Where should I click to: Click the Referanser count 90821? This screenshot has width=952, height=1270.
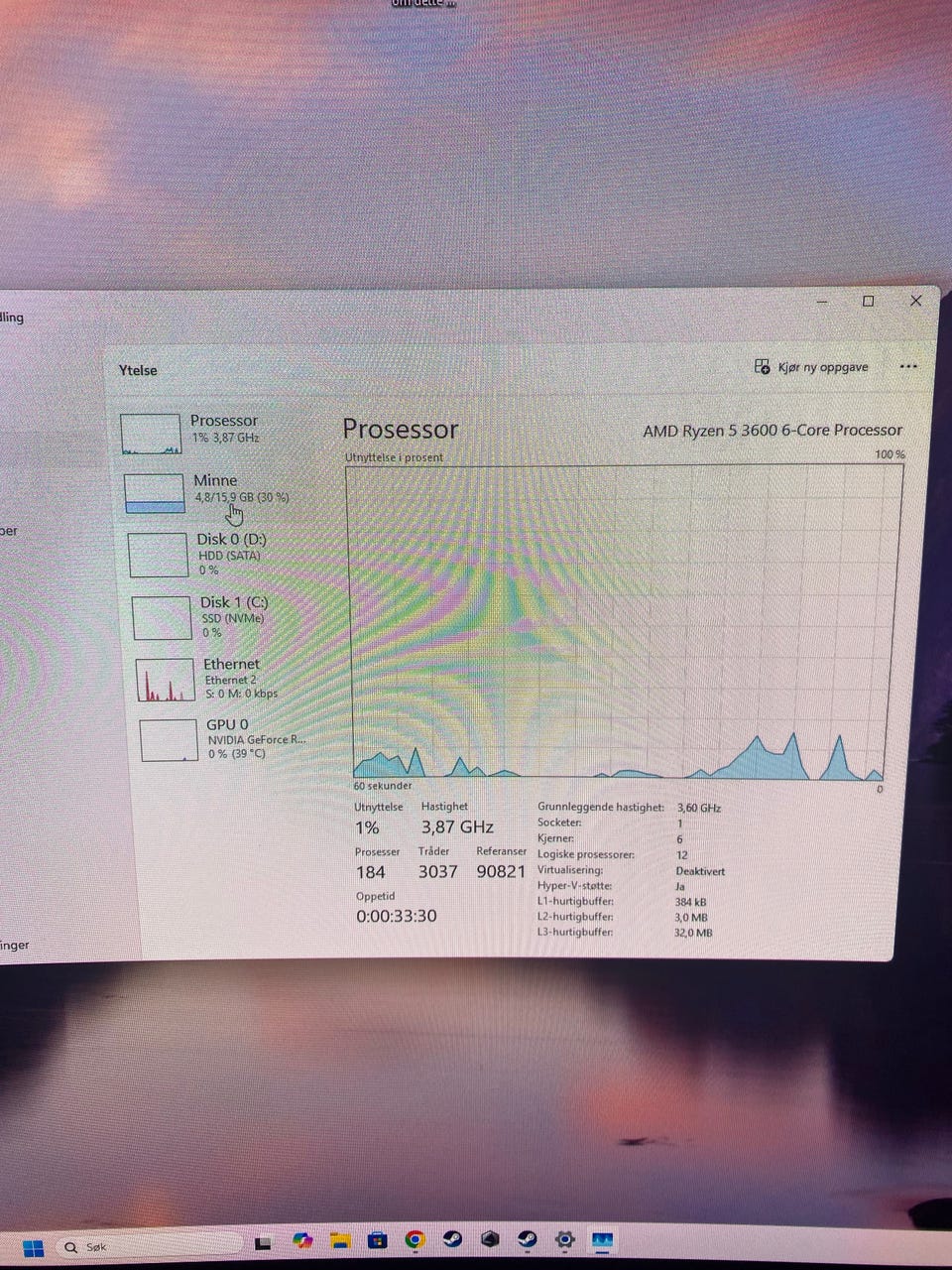[x=501, y=872]
